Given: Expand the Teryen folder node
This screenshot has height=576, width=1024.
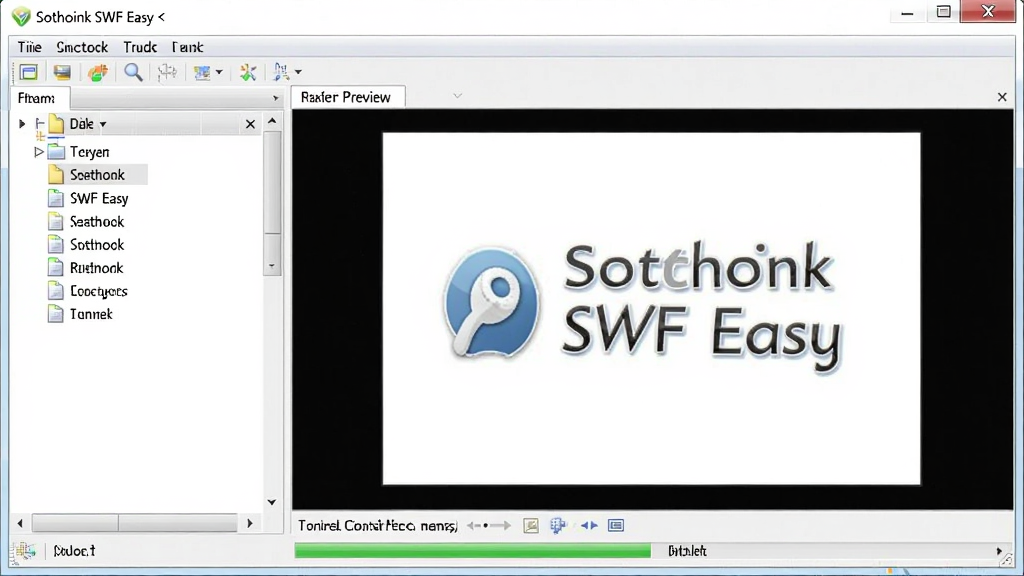Looking at the screenshot, I should click(x=39, y=152).
